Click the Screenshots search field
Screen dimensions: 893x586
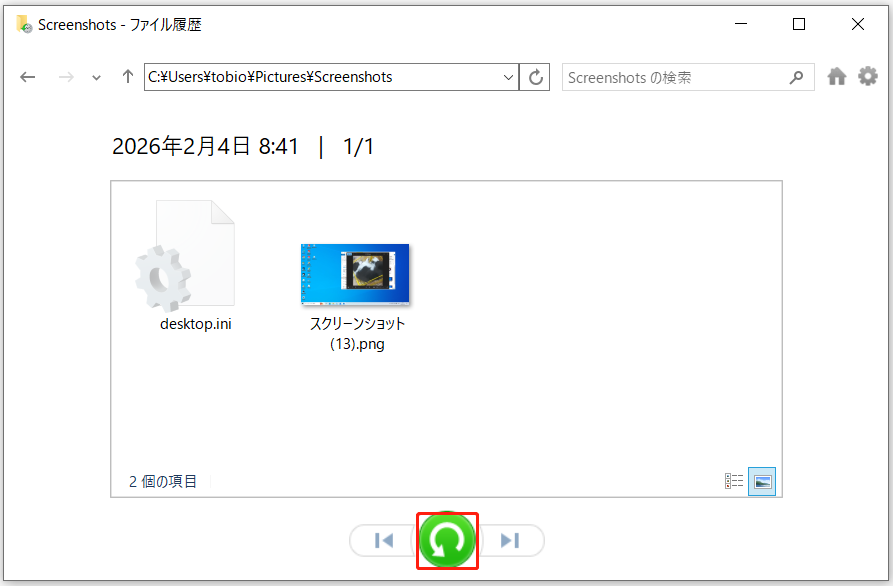click(677, 77)
